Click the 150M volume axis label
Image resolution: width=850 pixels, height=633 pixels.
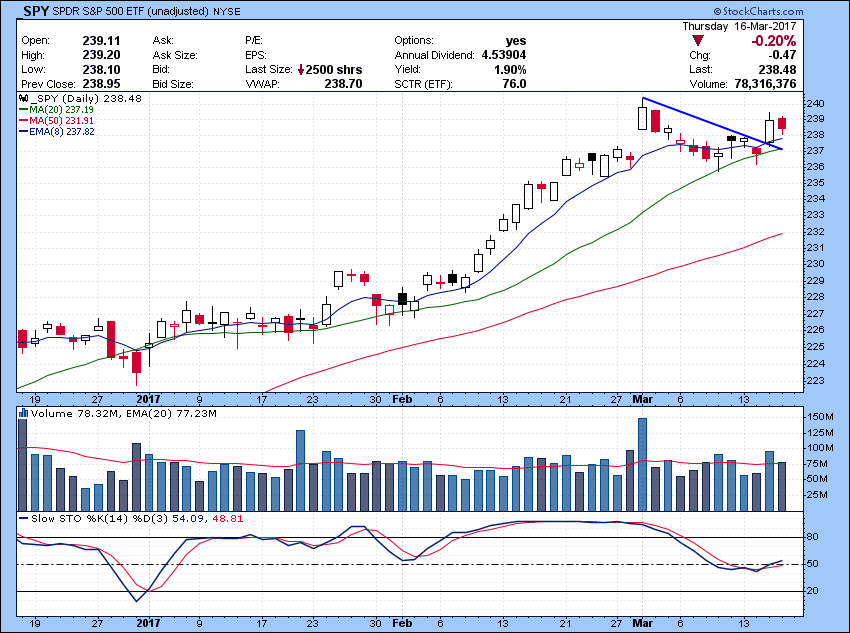point(821,417)
